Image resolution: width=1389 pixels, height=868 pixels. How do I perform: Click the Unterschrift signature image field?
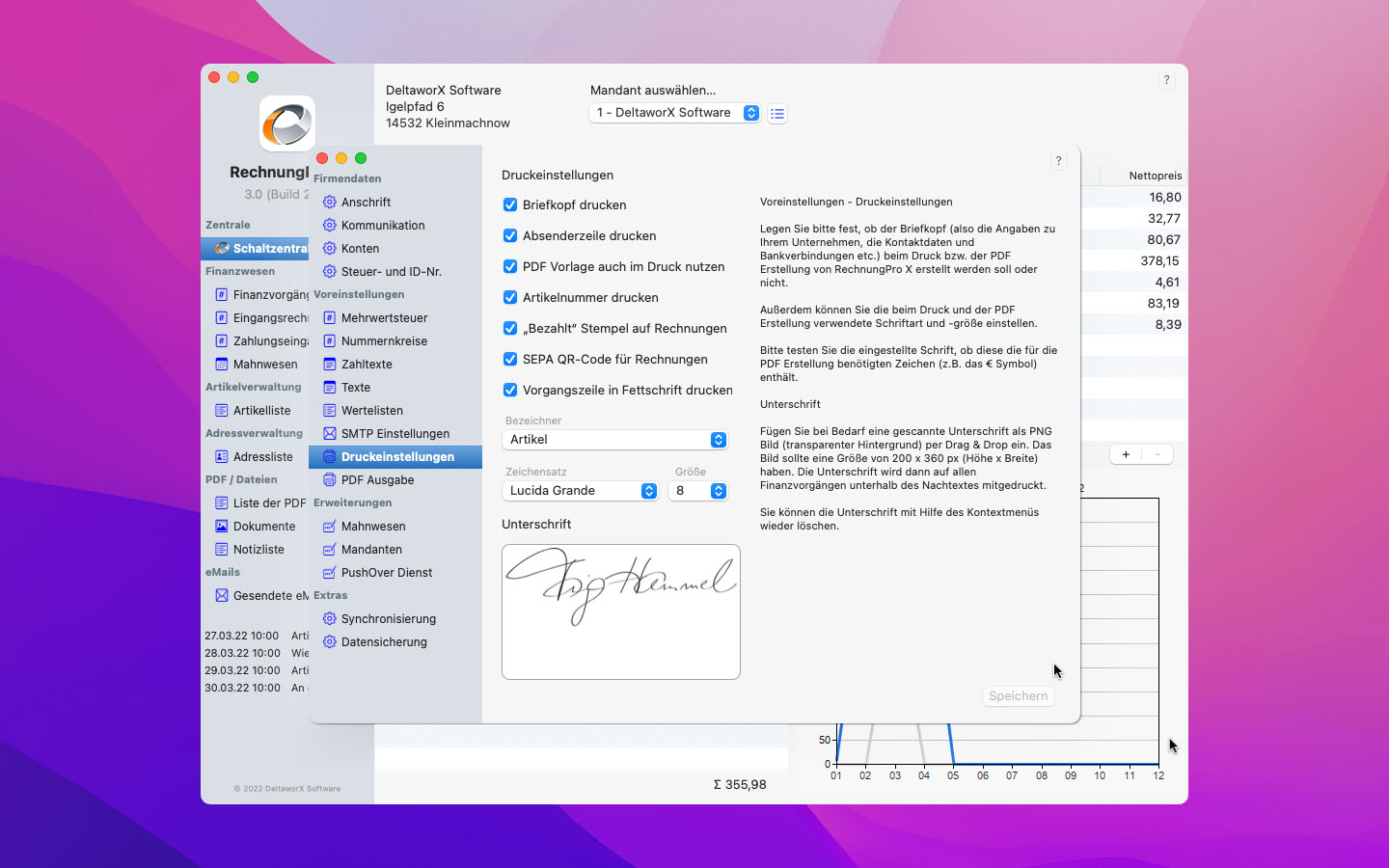(620, 611)
